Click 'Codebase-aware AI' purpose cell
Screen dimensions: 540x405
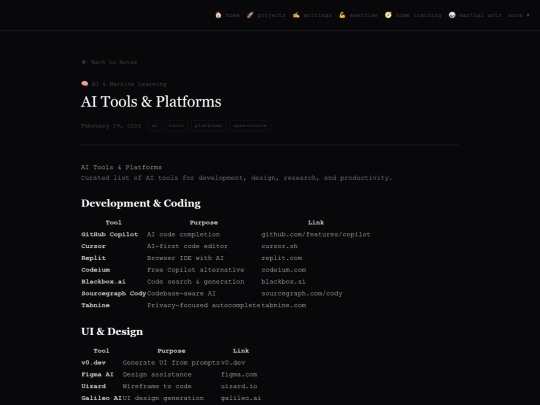(181, 293)
